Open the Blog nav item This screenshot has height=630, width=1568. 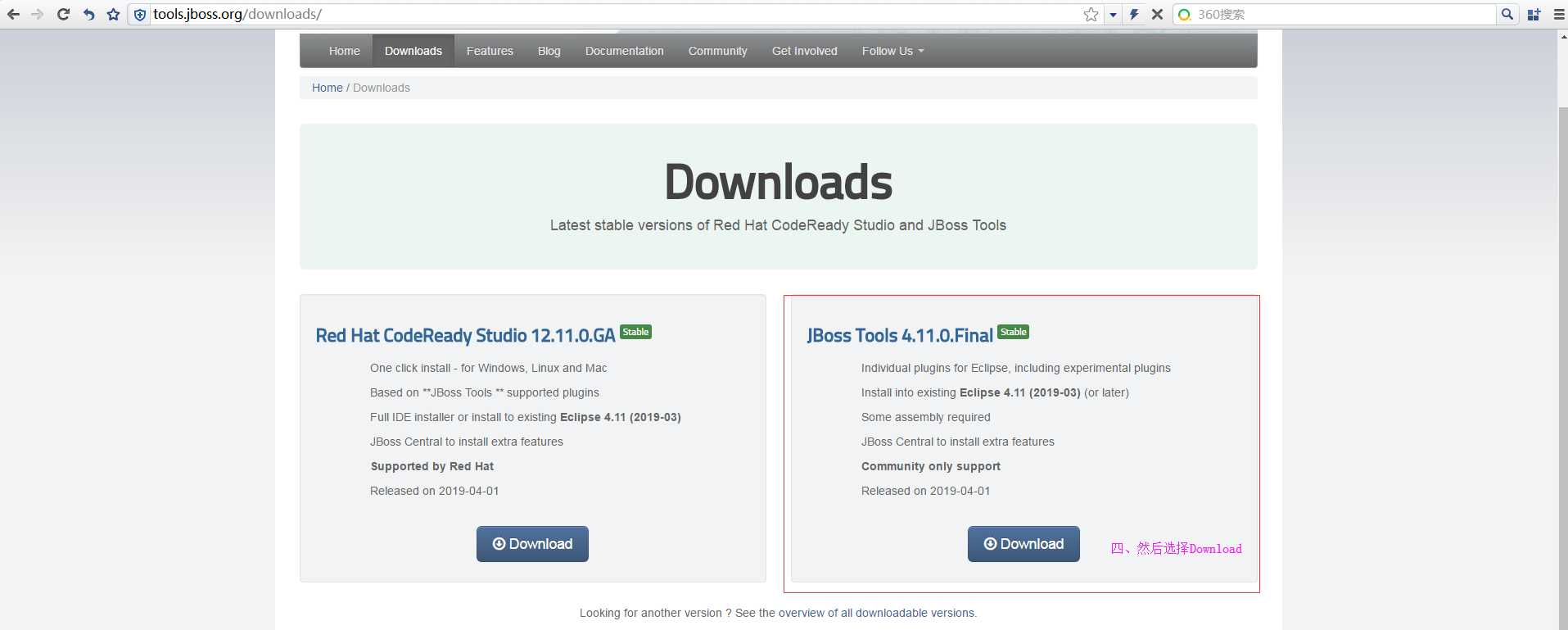click(549, 51)
